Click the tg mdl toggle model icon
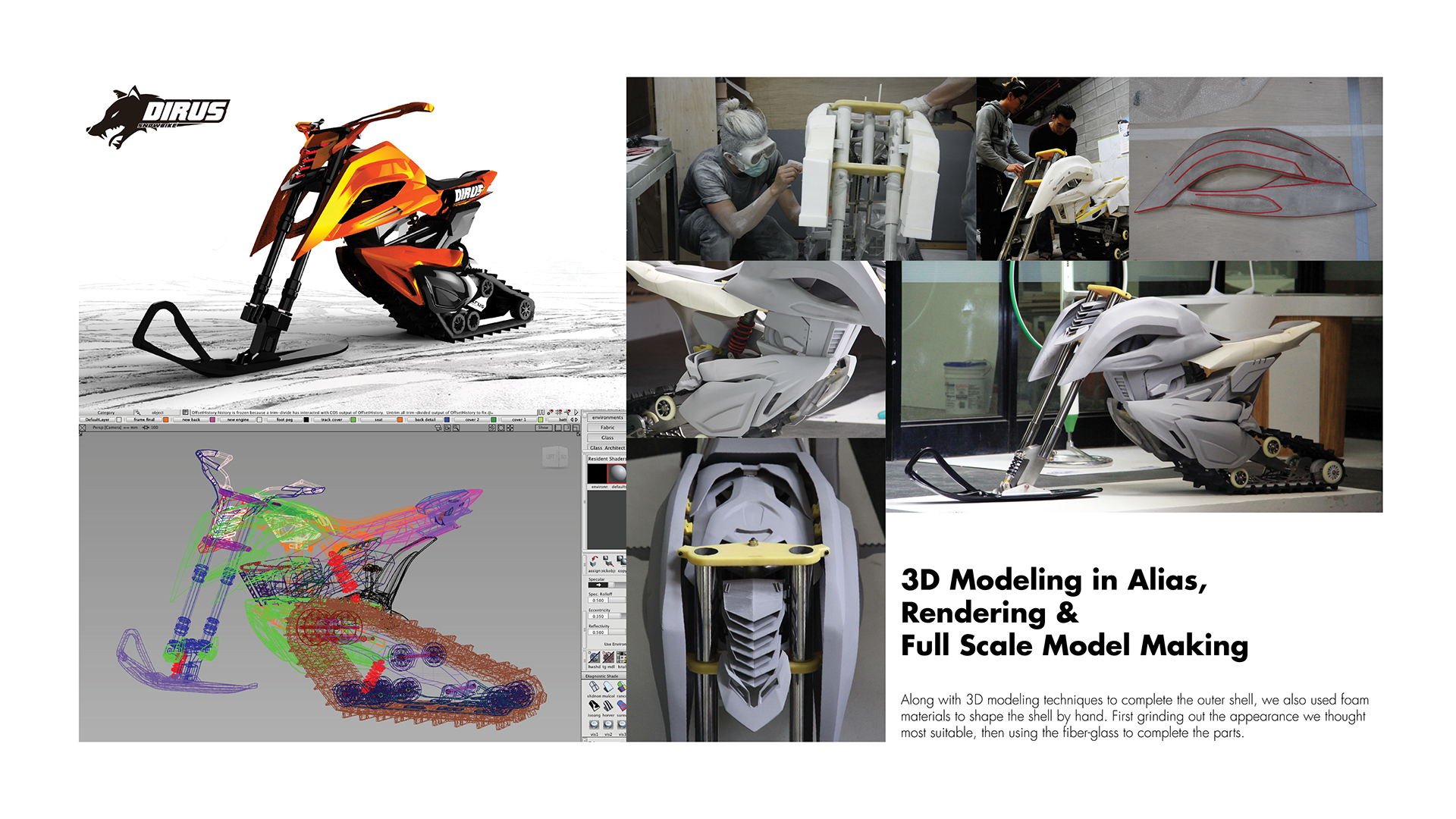This screenshot has width=1456, height=819. 607,657
